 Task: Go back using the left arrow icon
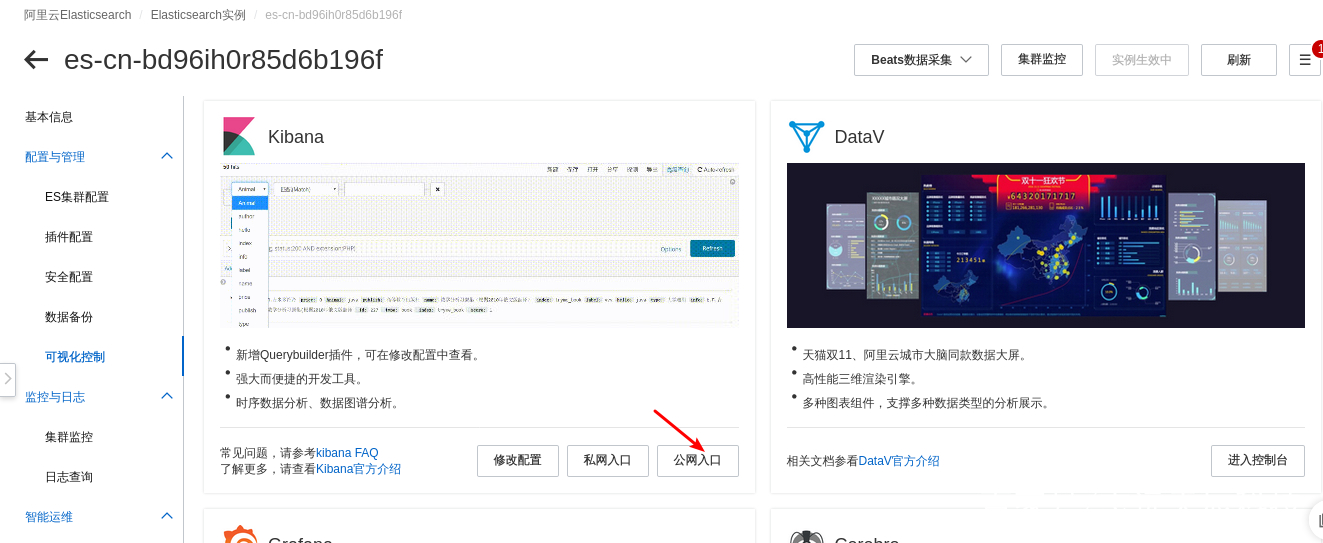[36, 59]
